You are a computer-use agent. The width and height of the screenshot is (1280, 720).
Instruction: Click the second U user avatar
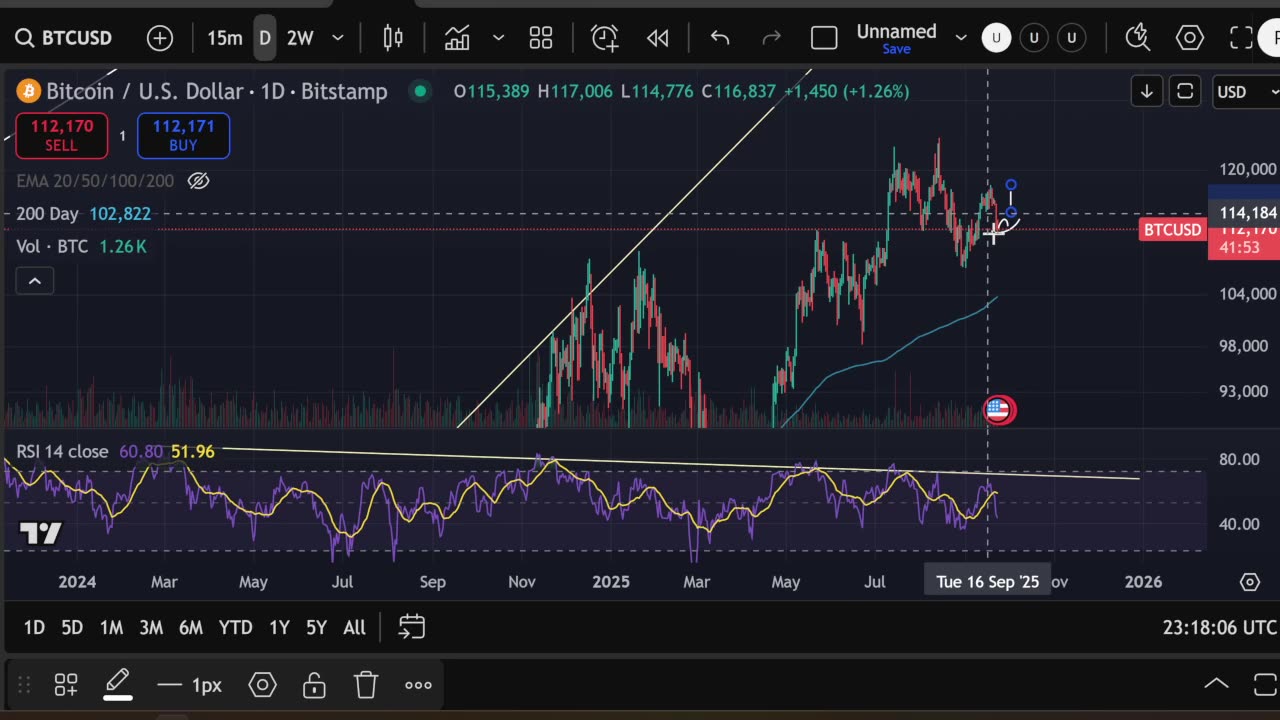pyautogui.click(x=1034, y=38)
